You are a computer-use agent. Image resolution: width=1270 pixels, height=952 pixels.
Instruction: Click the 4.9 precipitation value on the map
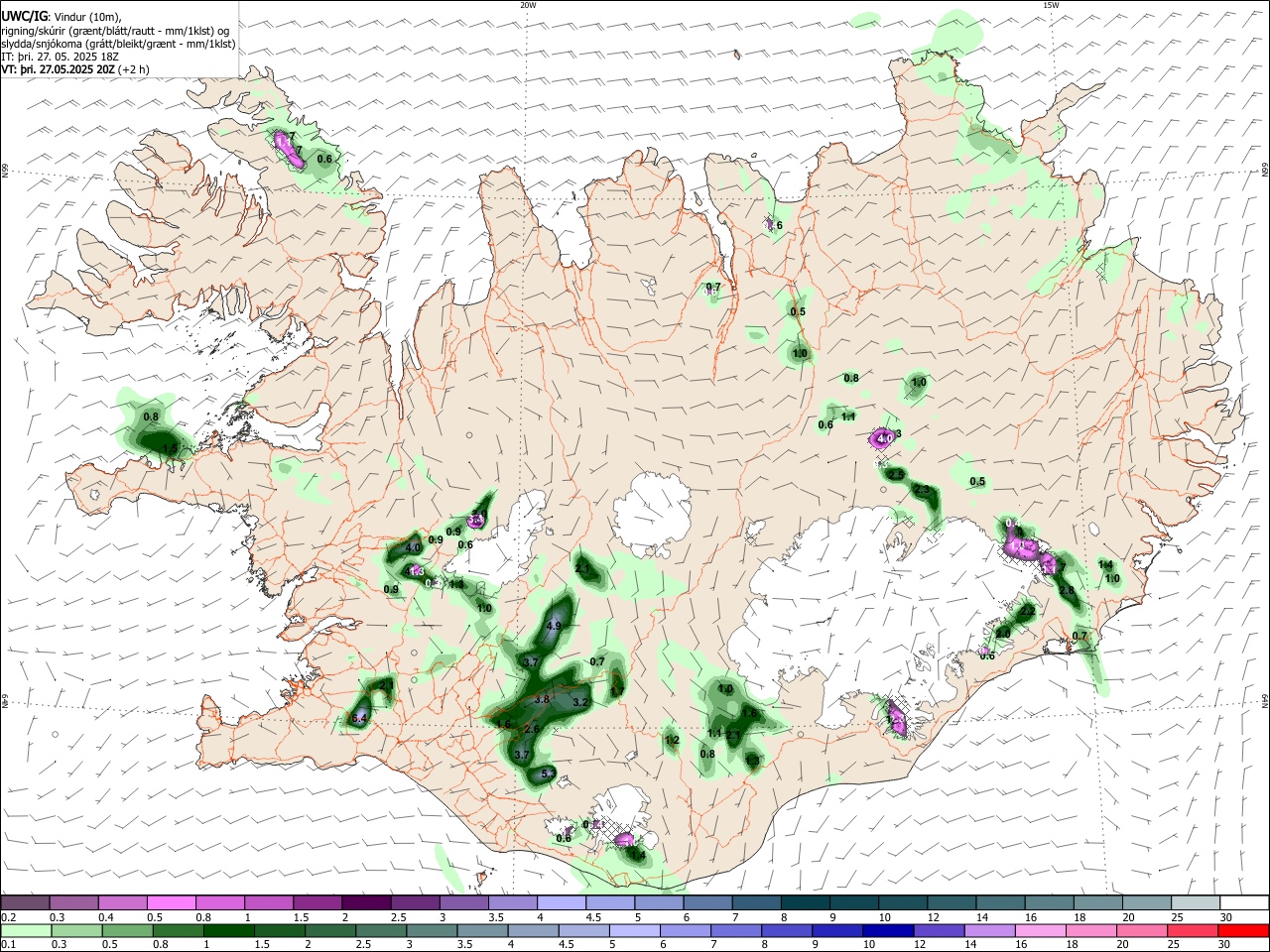pyautogui.click(x=554, y=626)
